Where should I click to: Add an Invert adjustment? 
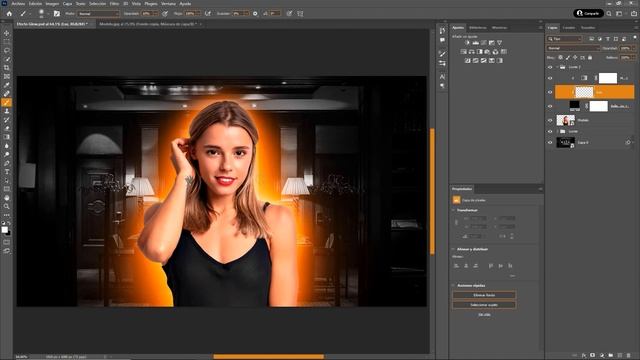(x=468, y=60)
